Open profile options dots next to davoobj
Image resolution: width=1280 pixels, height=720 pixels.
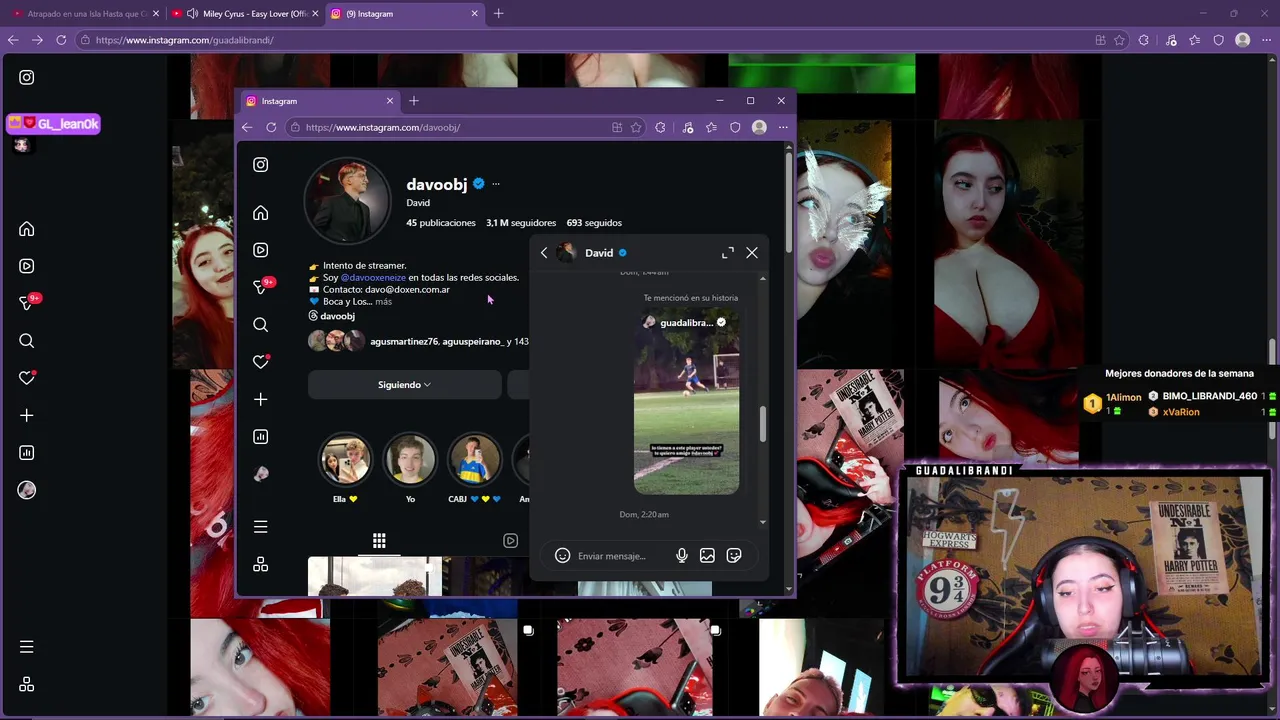click(495, 184)
